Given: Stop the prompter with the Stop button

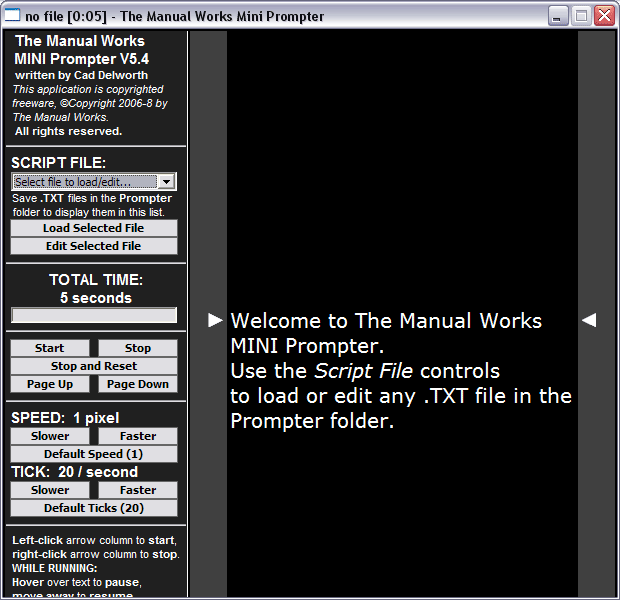Looking at the screenshot, I should pyautogui.click(x=138, y=348).
